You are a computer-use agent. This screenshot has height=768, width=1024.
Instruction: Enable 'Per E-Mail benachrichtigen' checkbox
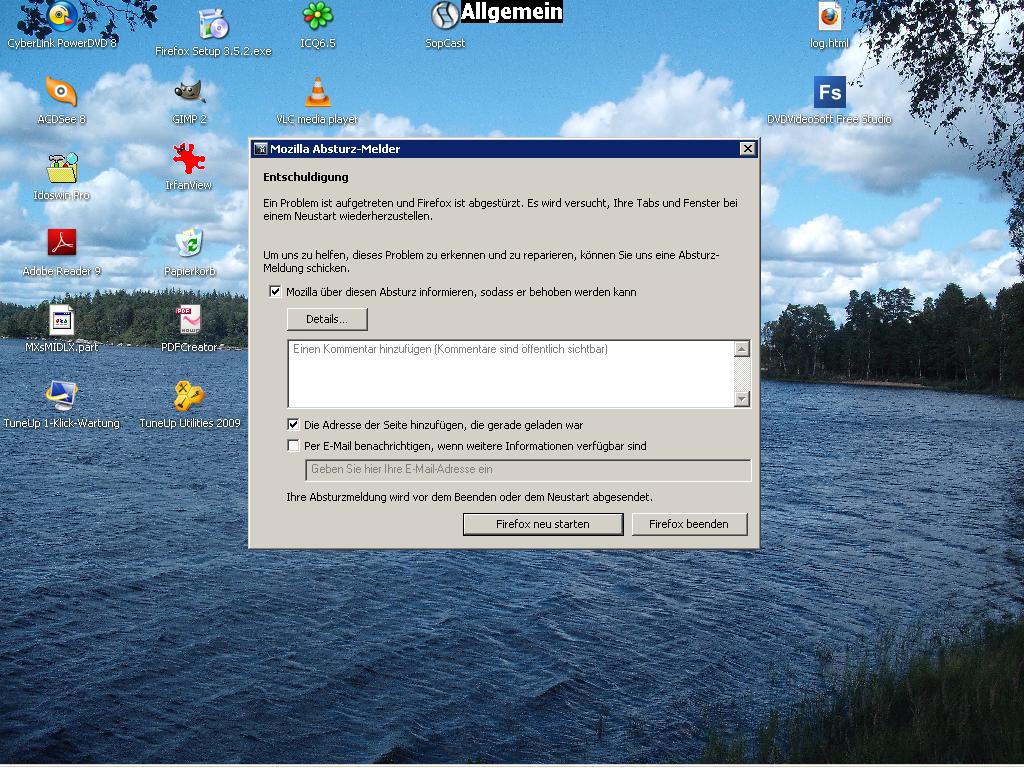point(293,446)
